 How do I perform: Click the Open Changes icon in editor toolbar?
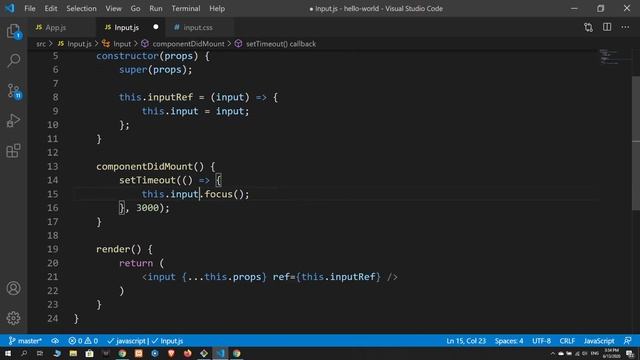point(588,27)
